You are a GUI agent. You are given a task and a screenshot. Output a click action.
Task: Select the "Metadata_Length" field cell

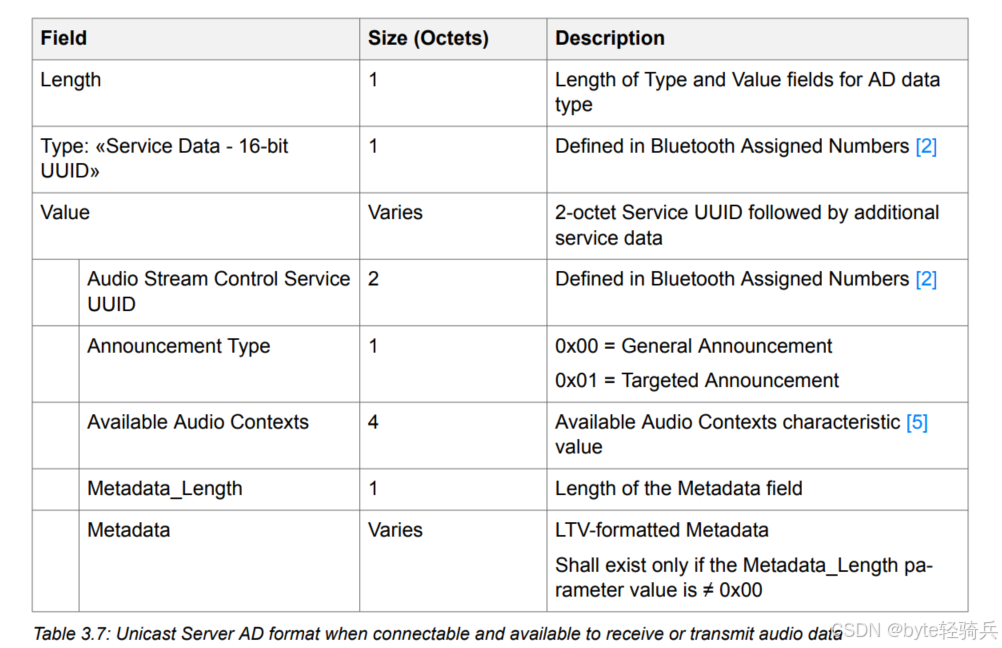164,489
